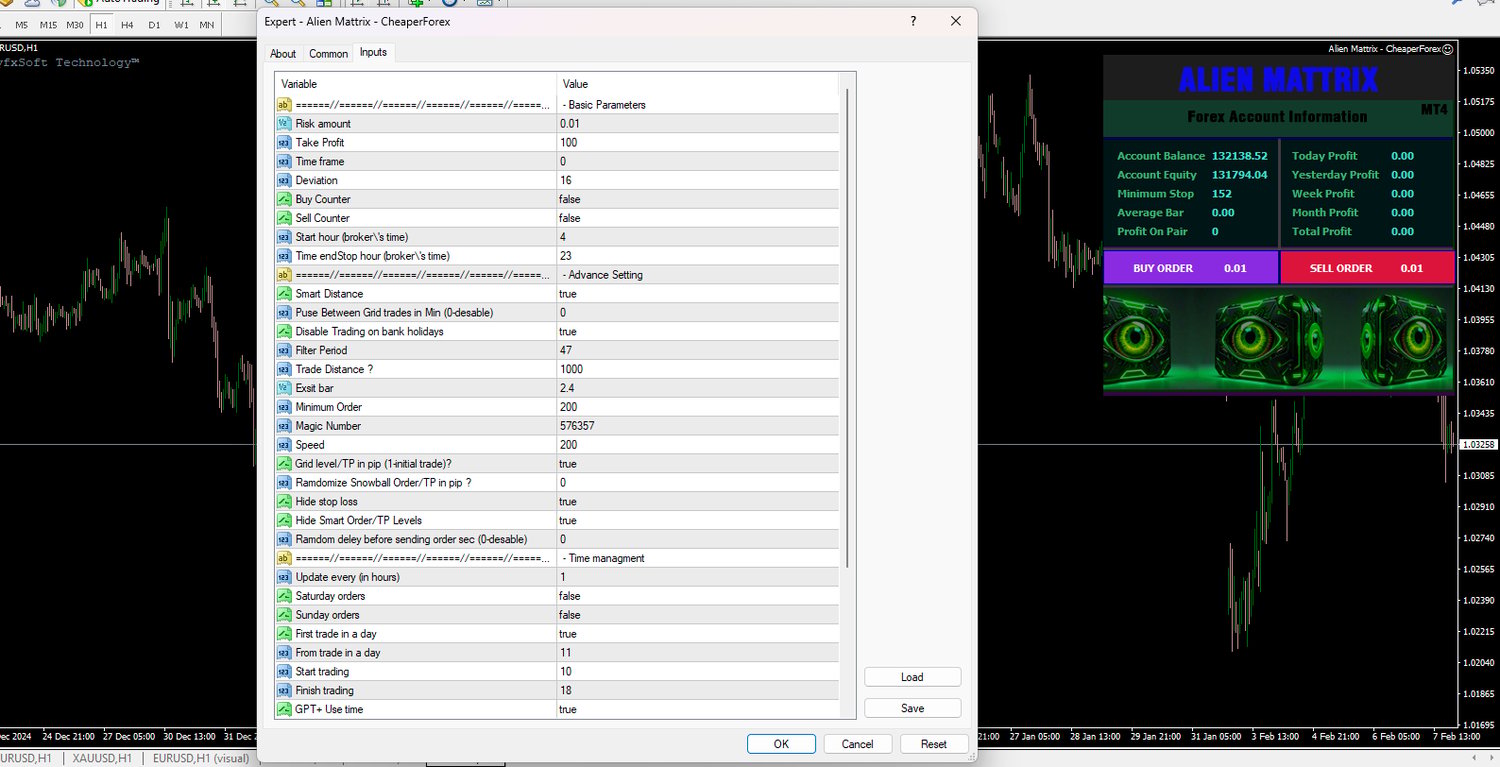Click the red SELL ORDER button
The width and height of the screenshot is (1500, 767).
click(1367, 268)
